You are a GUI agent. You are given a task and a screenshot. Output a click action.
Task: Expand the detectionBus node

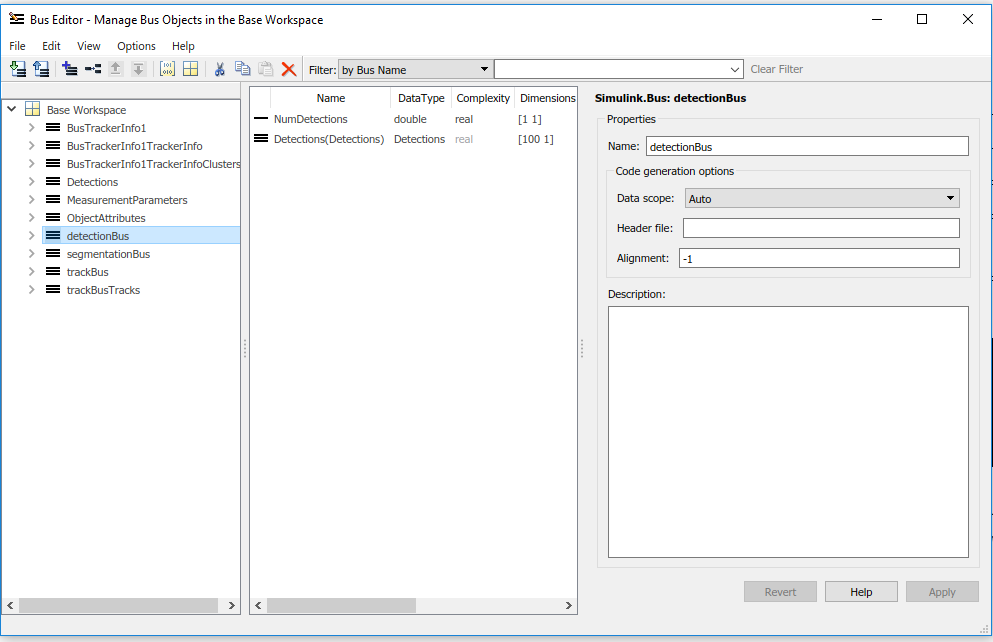pos(31,236)
